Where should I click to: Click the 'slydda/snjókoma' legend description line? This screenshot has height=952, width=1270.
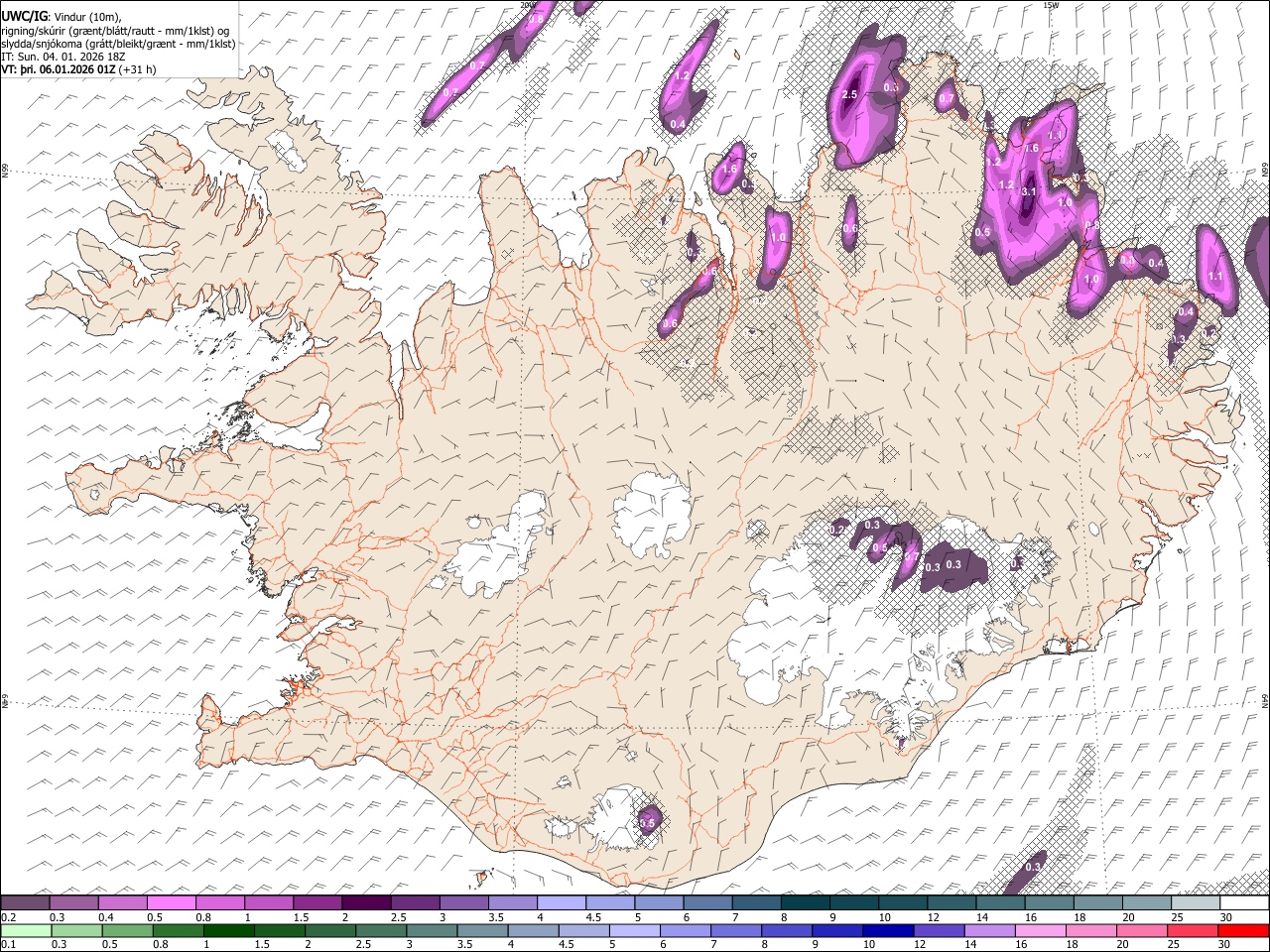[118, 43]
